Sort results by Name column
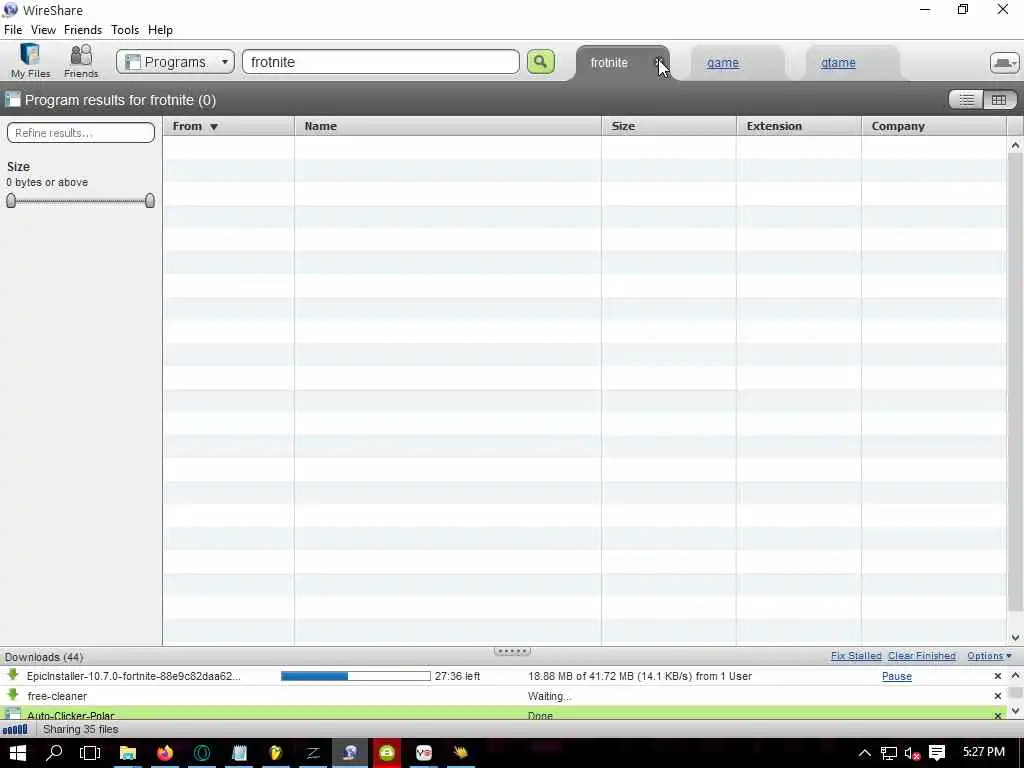This screenshot has height=768, width=1024. point(448,126)
